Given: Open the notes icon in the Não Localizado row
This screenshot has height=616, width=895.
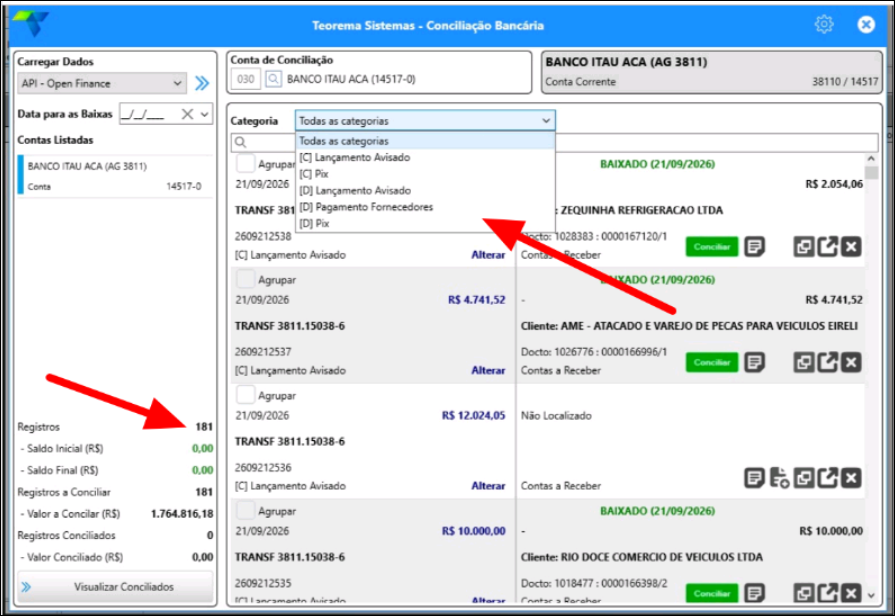Looking at the screenshot, I should (x=755, y=478).
